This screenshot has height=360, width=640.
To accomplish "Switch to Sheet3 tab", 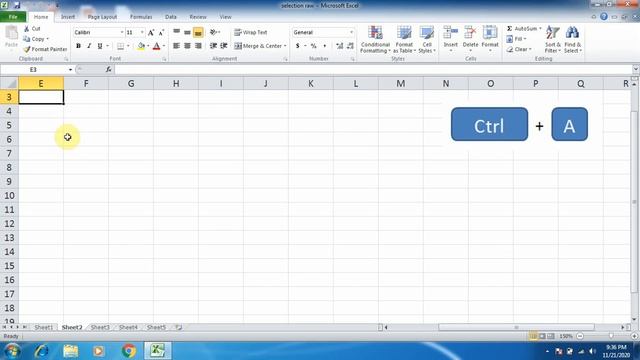I will pos(100,327).
